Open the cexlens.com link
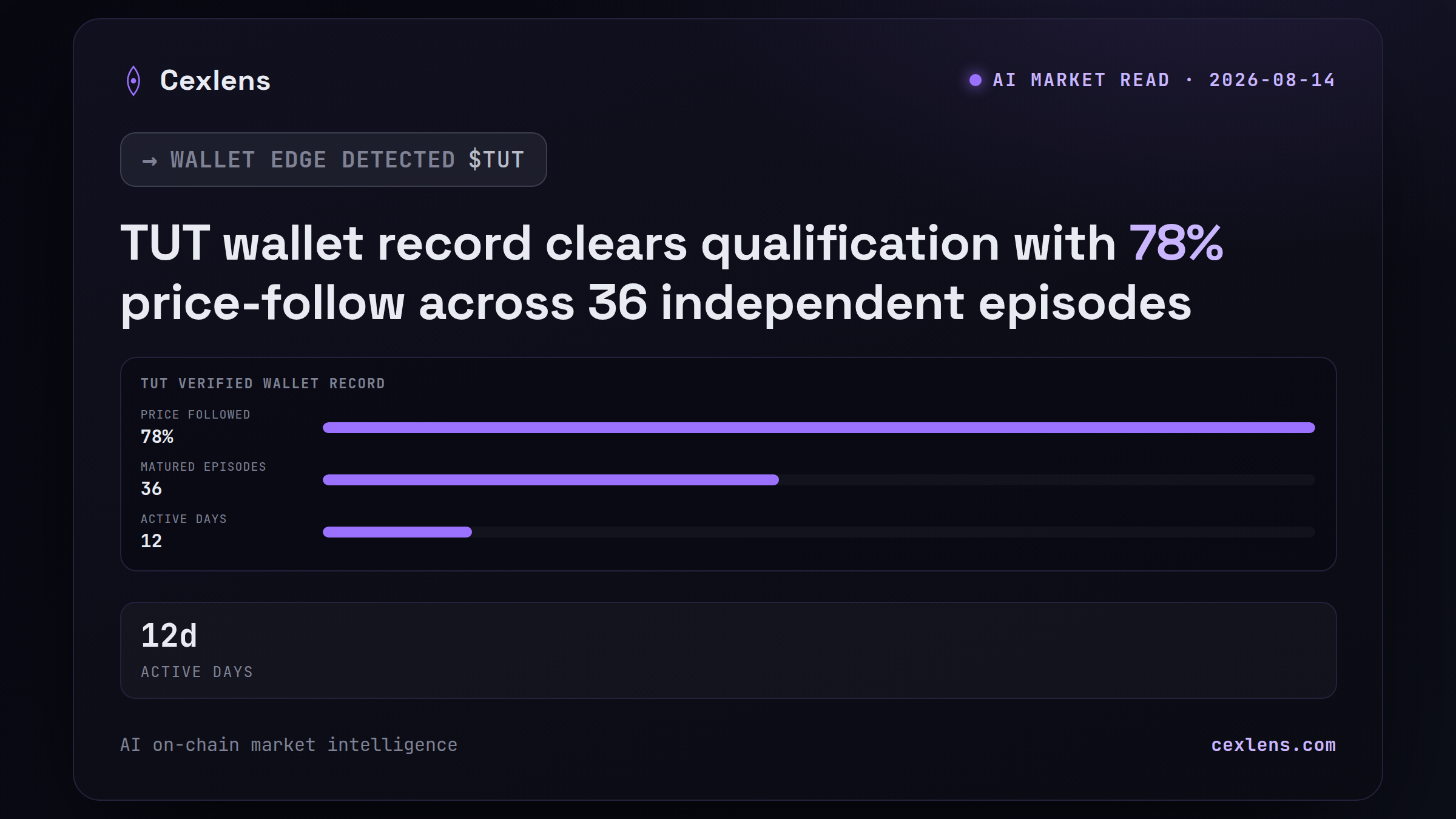This screenshot has height=819, width=1456. [1273, 744]
